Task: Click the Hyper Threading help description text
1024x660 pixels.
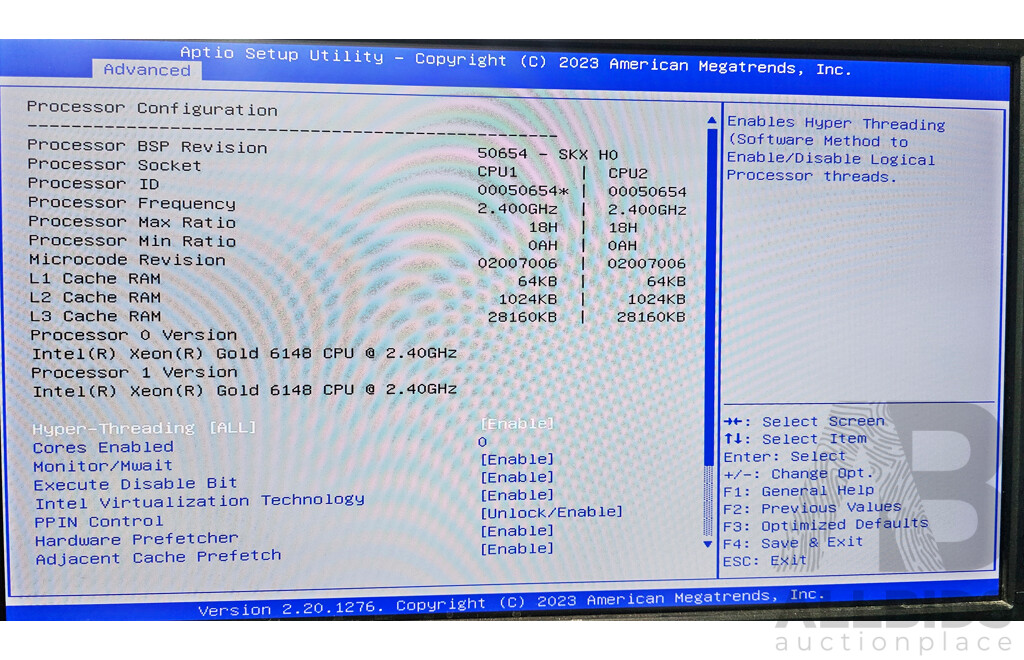Action: [834, 150]
